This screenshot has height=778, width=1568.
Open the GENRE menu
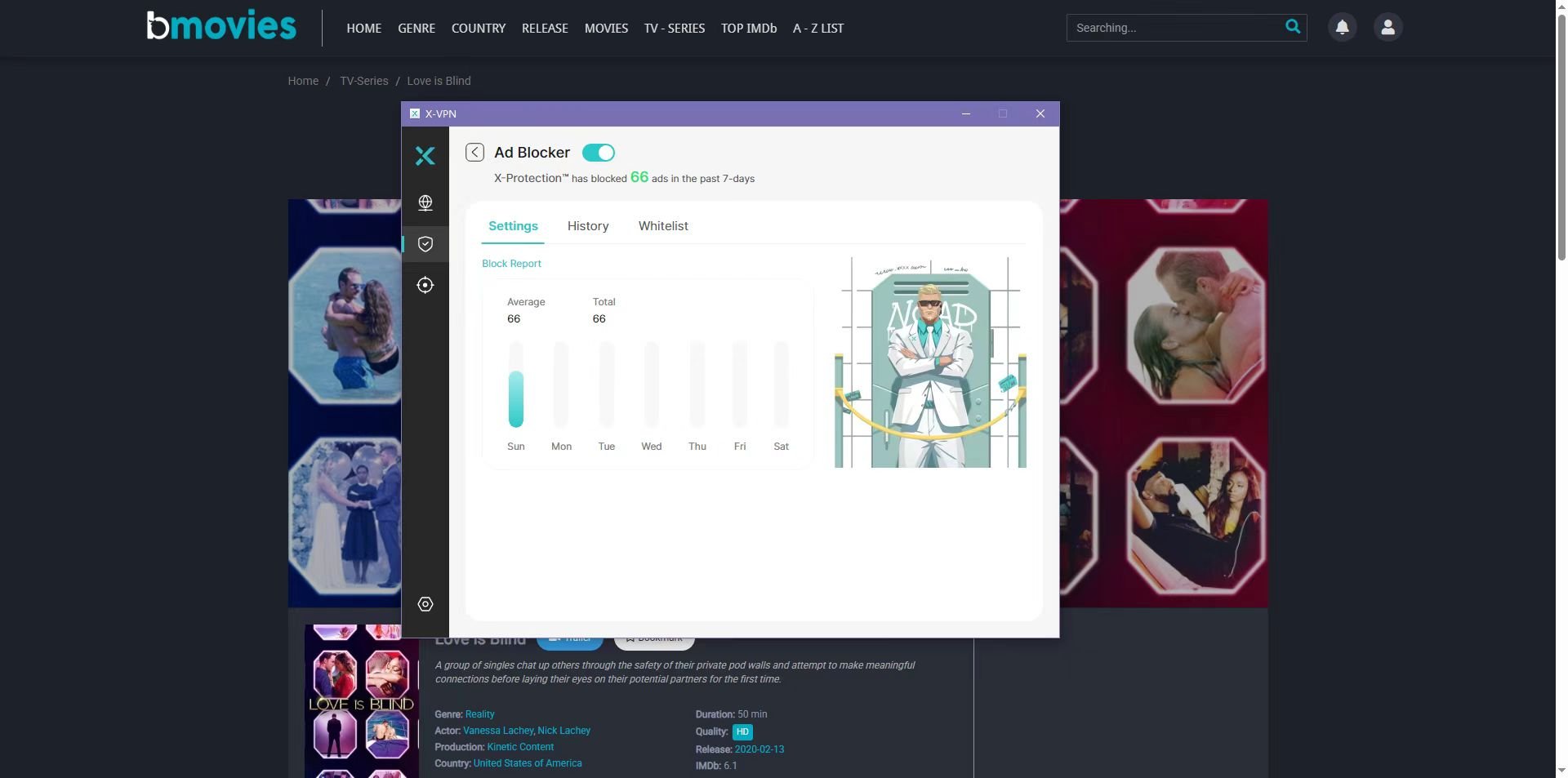tap(416, 28)
